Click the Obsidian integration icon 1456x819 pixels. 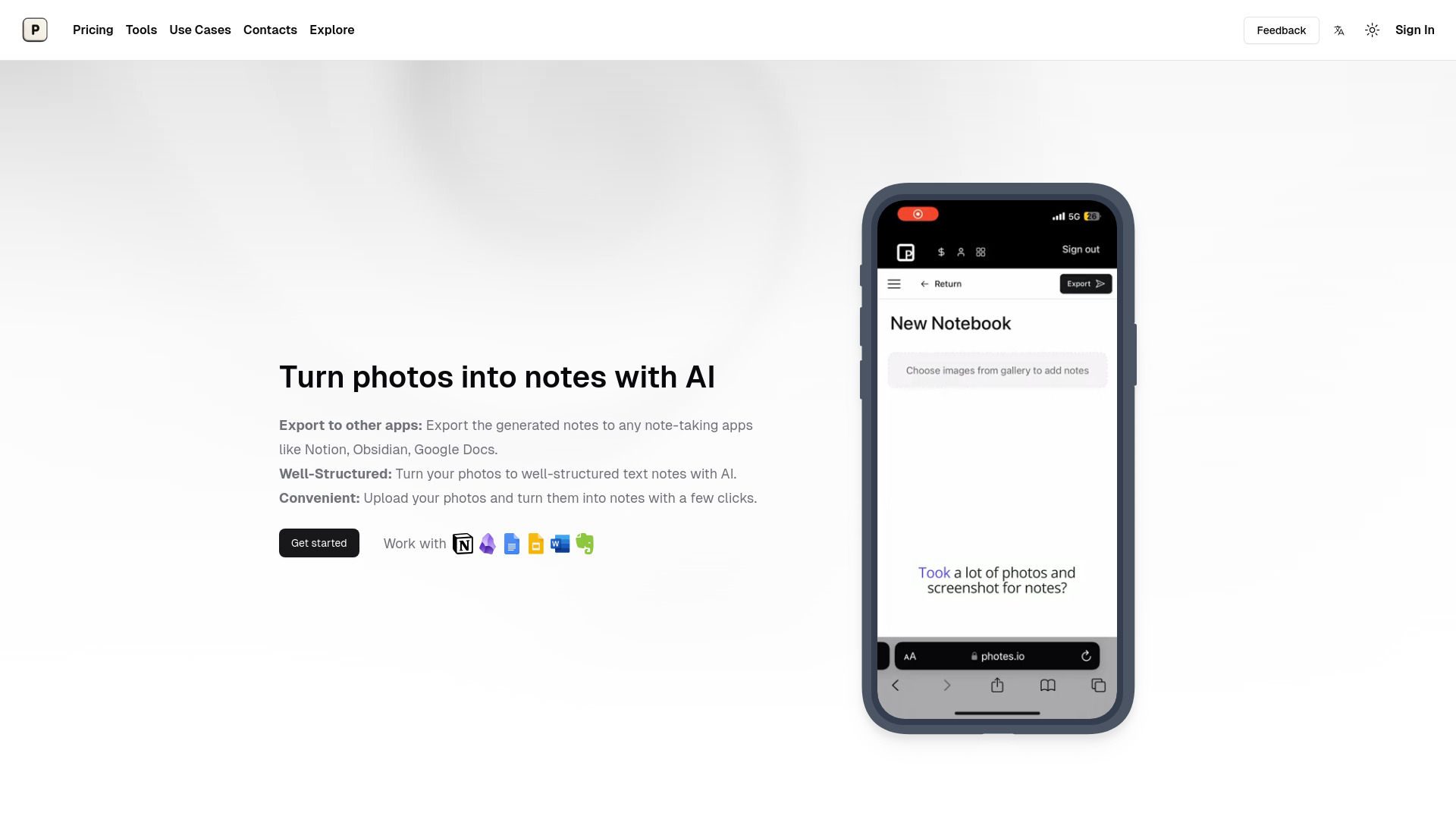click(x=487, y=543)
